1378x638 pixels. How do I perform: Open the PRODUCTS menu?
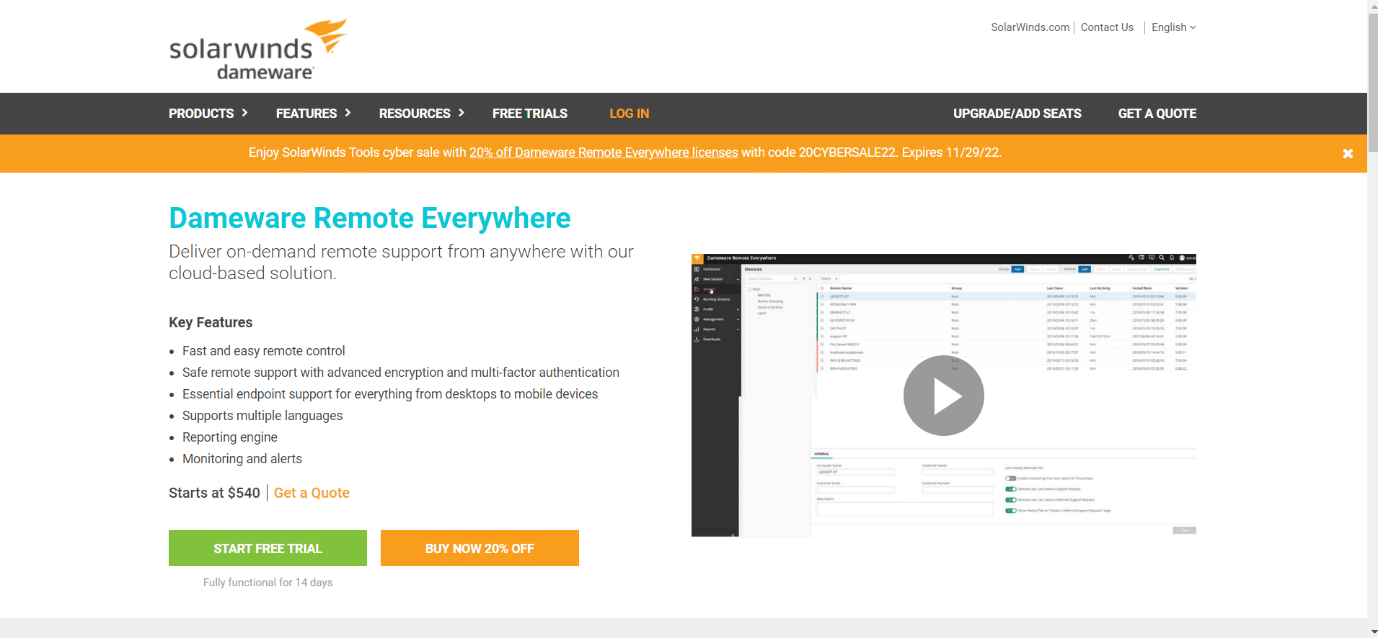tap(201, 113)
